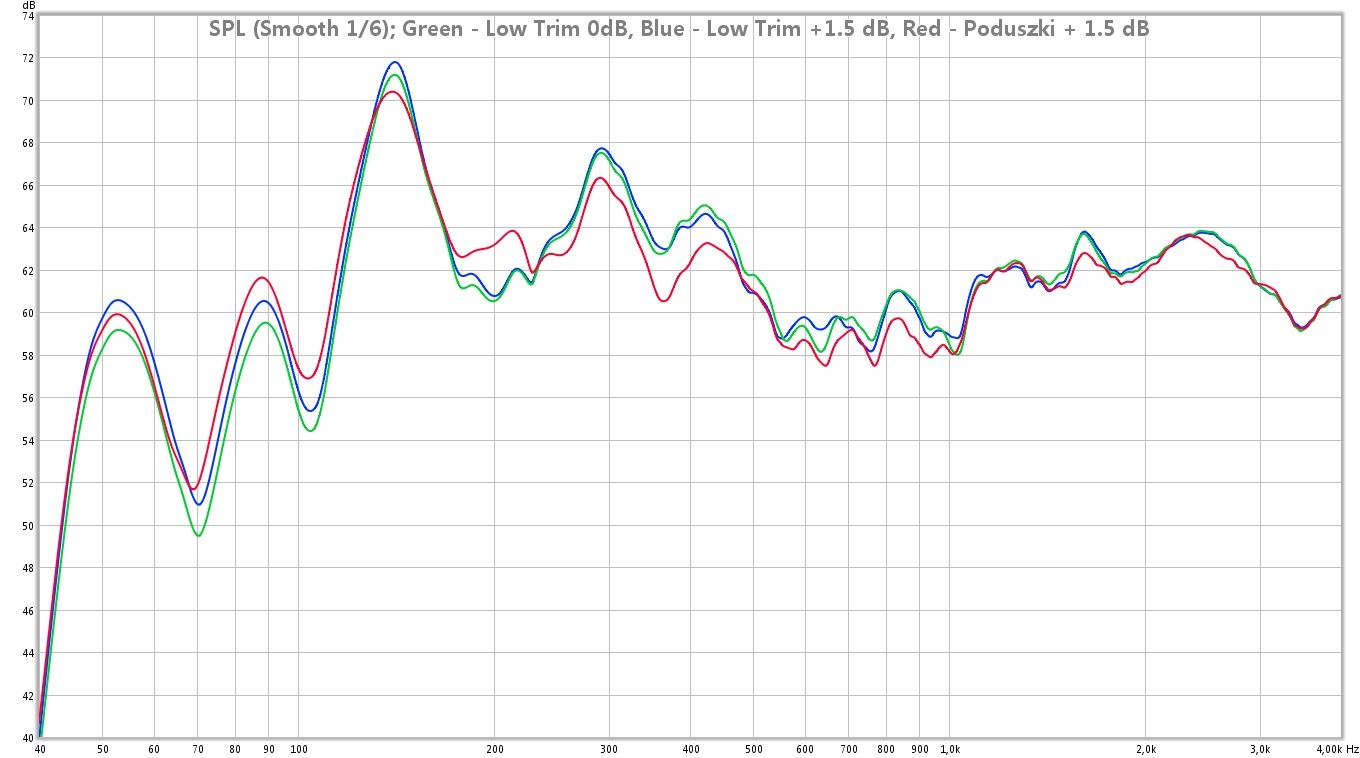Click the 100 label on the frequency axis
The width and height of the screenshot is (1360, 758).
point(298,749)
